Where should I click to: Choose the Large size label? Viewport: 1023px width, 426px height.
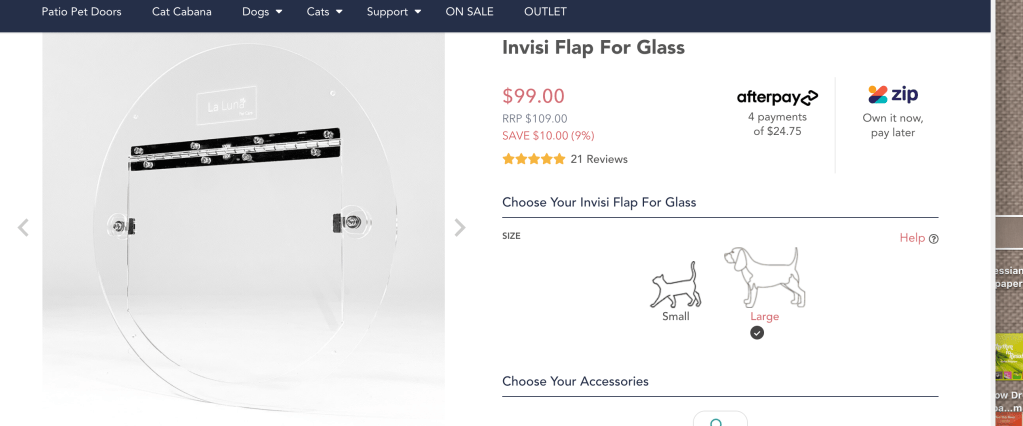pos(765,317)
